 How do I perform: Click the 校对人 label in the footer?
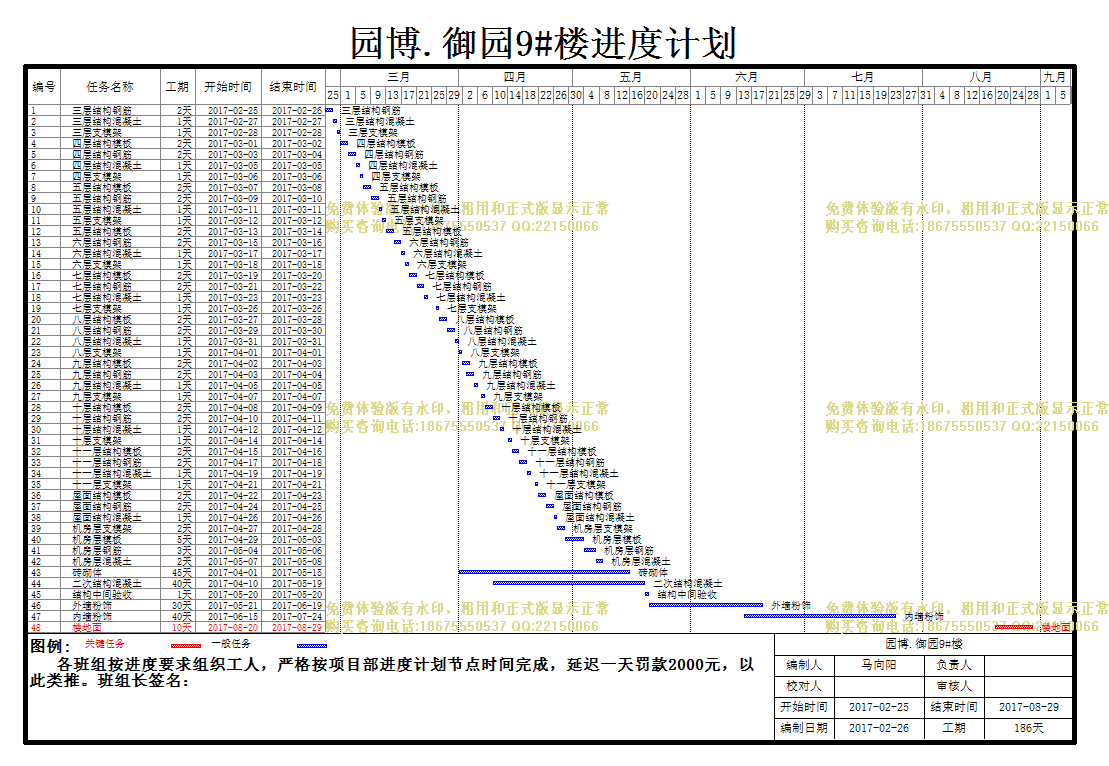coord(804,686)
